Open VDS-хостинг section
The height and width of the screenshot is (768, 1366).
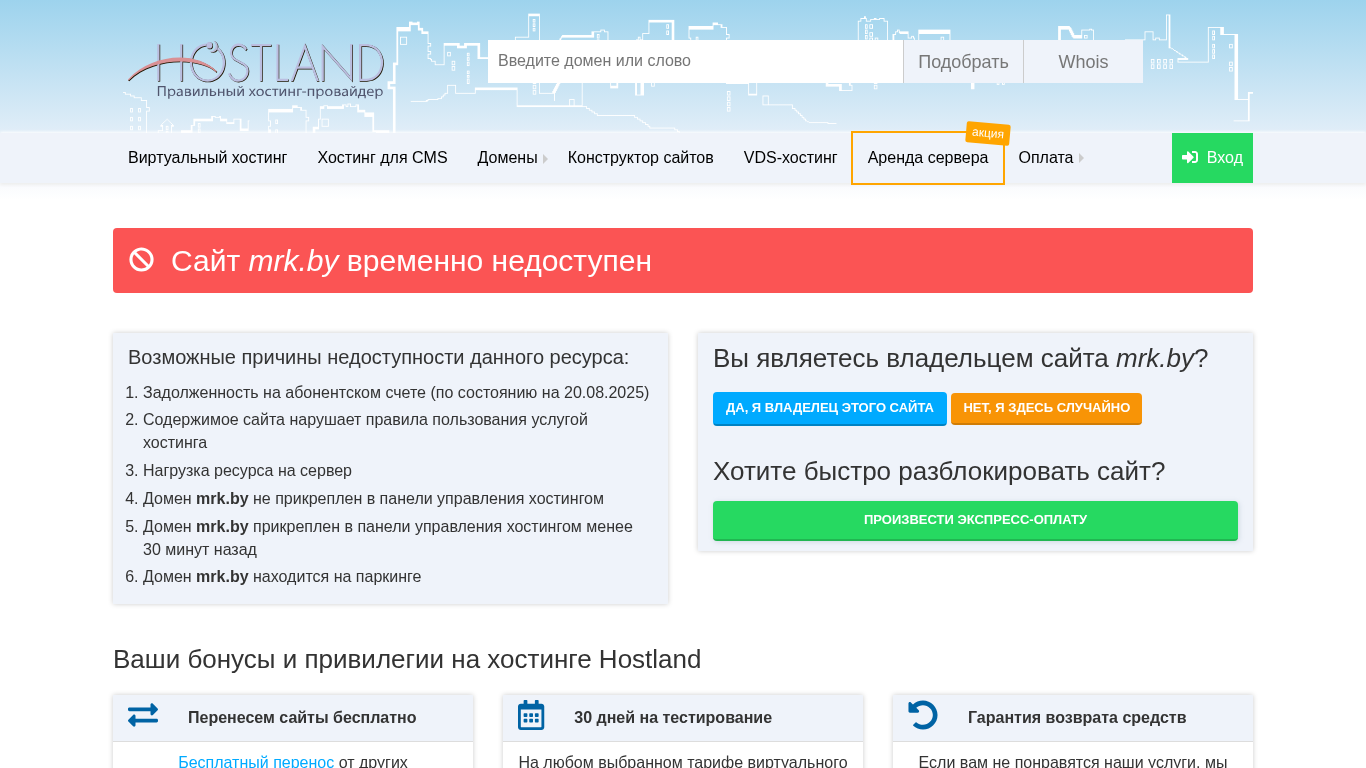pos(791,158)
